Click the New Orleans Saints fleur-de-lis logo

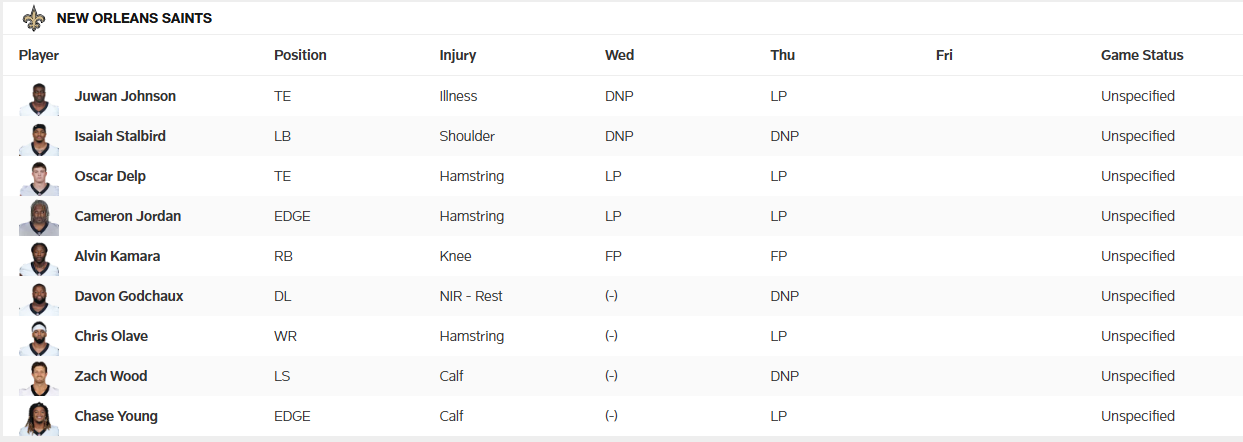point(35,18)
